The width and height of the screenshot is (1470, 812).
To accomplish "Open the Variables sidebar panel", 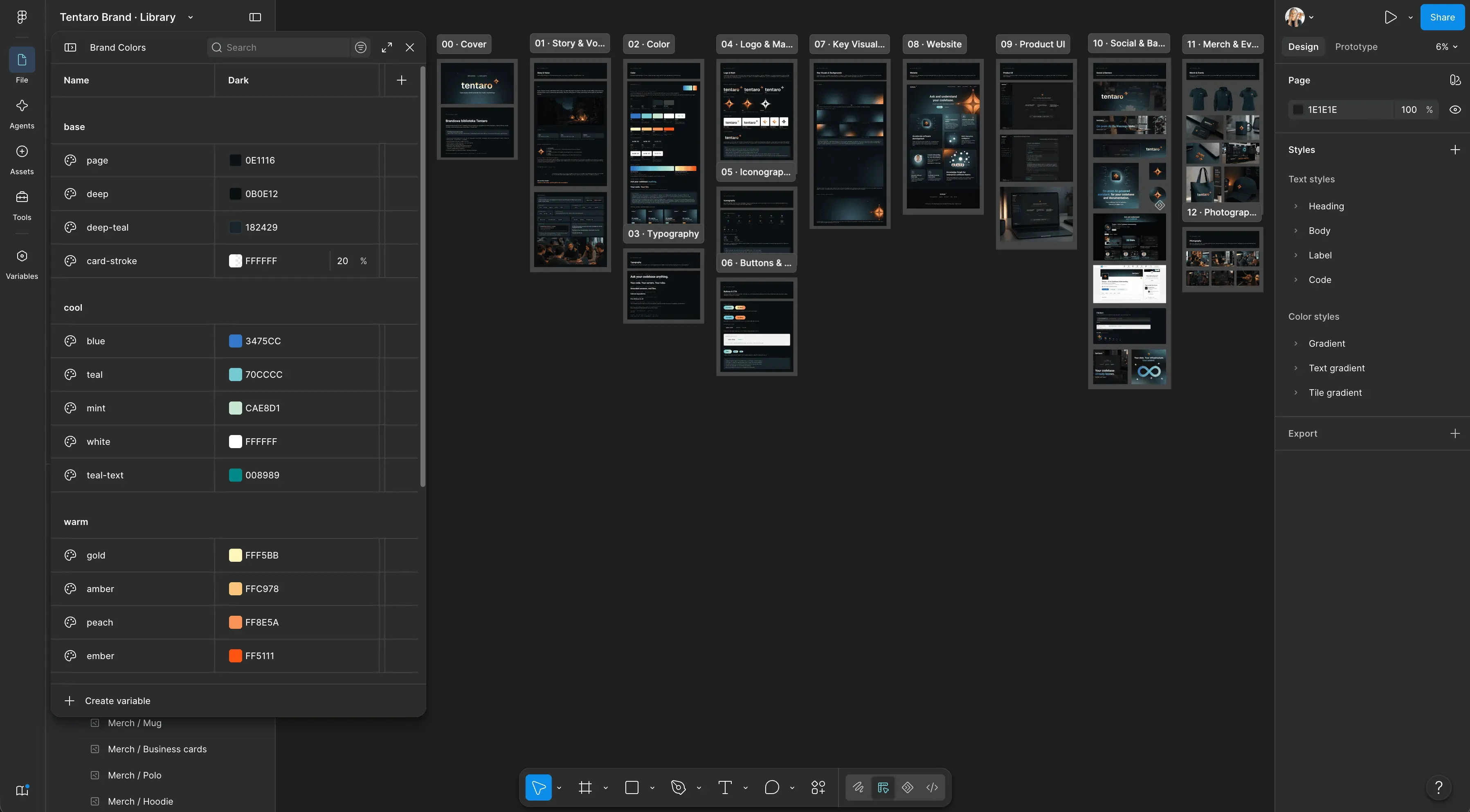I will (22, 264).
